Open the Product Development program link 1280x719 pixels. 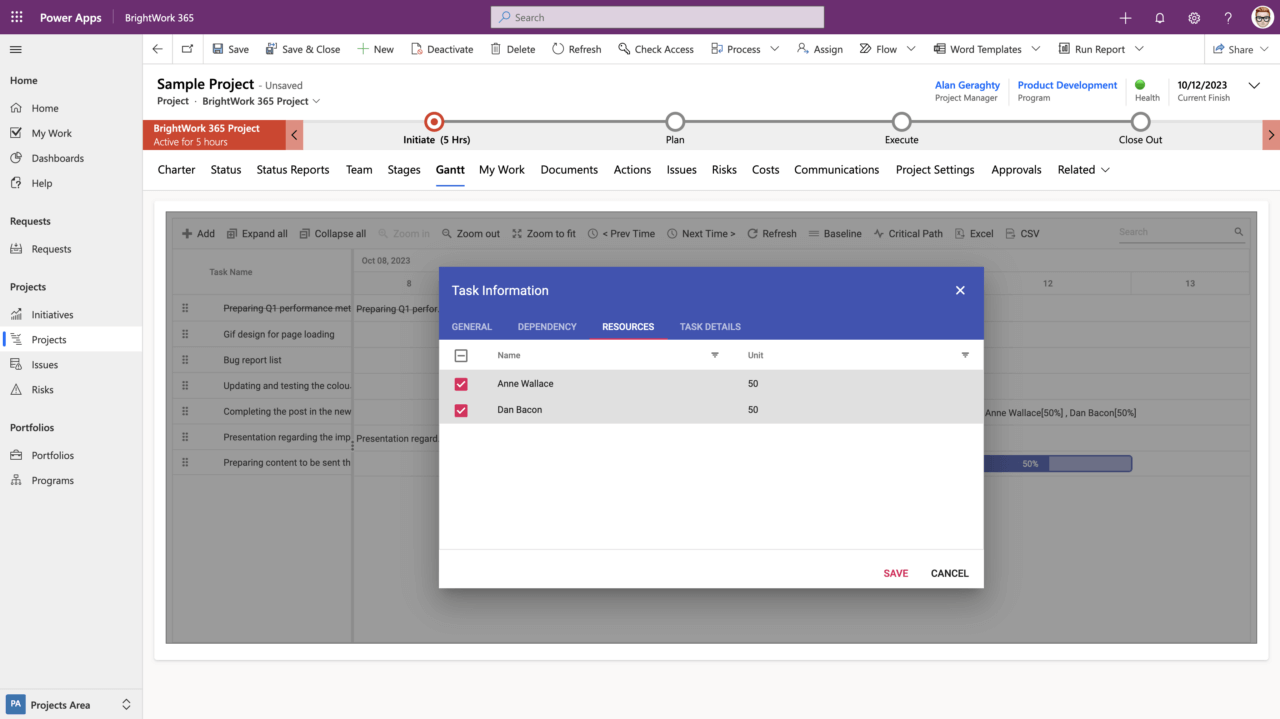(1066, 85)
